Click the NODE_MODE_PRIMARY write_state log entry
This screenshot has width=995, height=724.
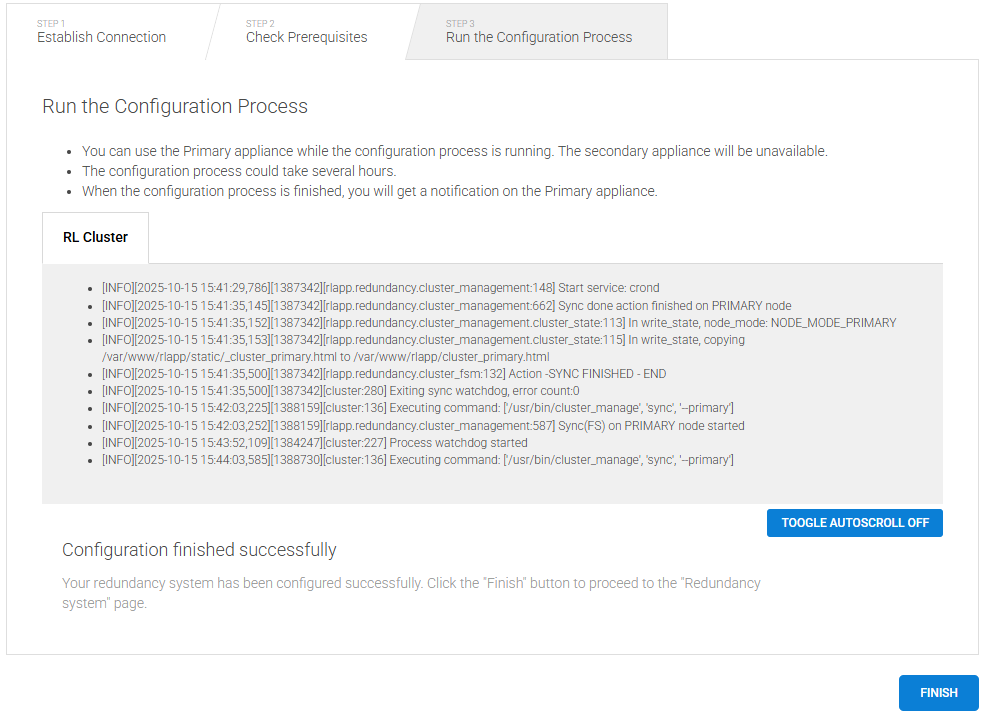(x=498, y=323)
